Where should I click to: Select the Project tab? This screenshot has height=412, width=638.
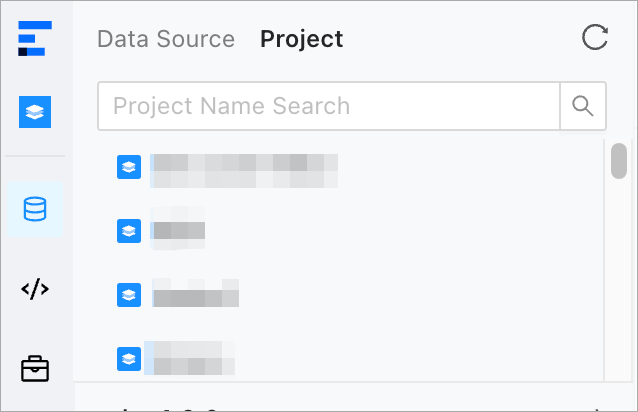pyautogui.click(x=301, y=39)
